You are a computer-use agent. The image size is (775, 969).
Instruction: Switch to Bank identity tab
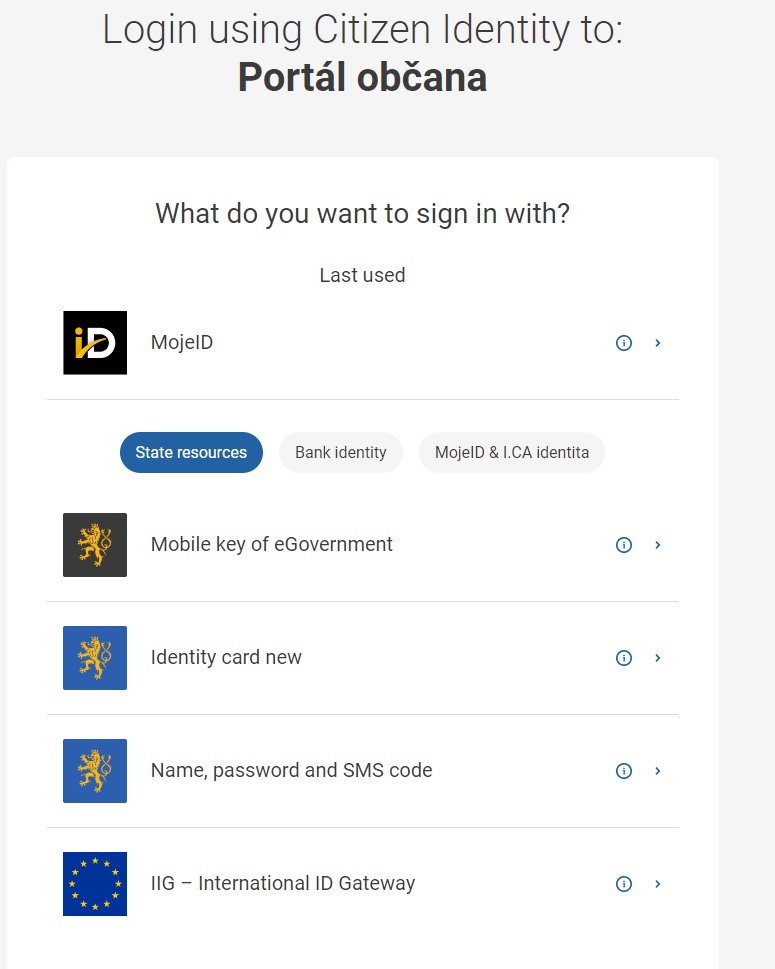click(341, 453)
